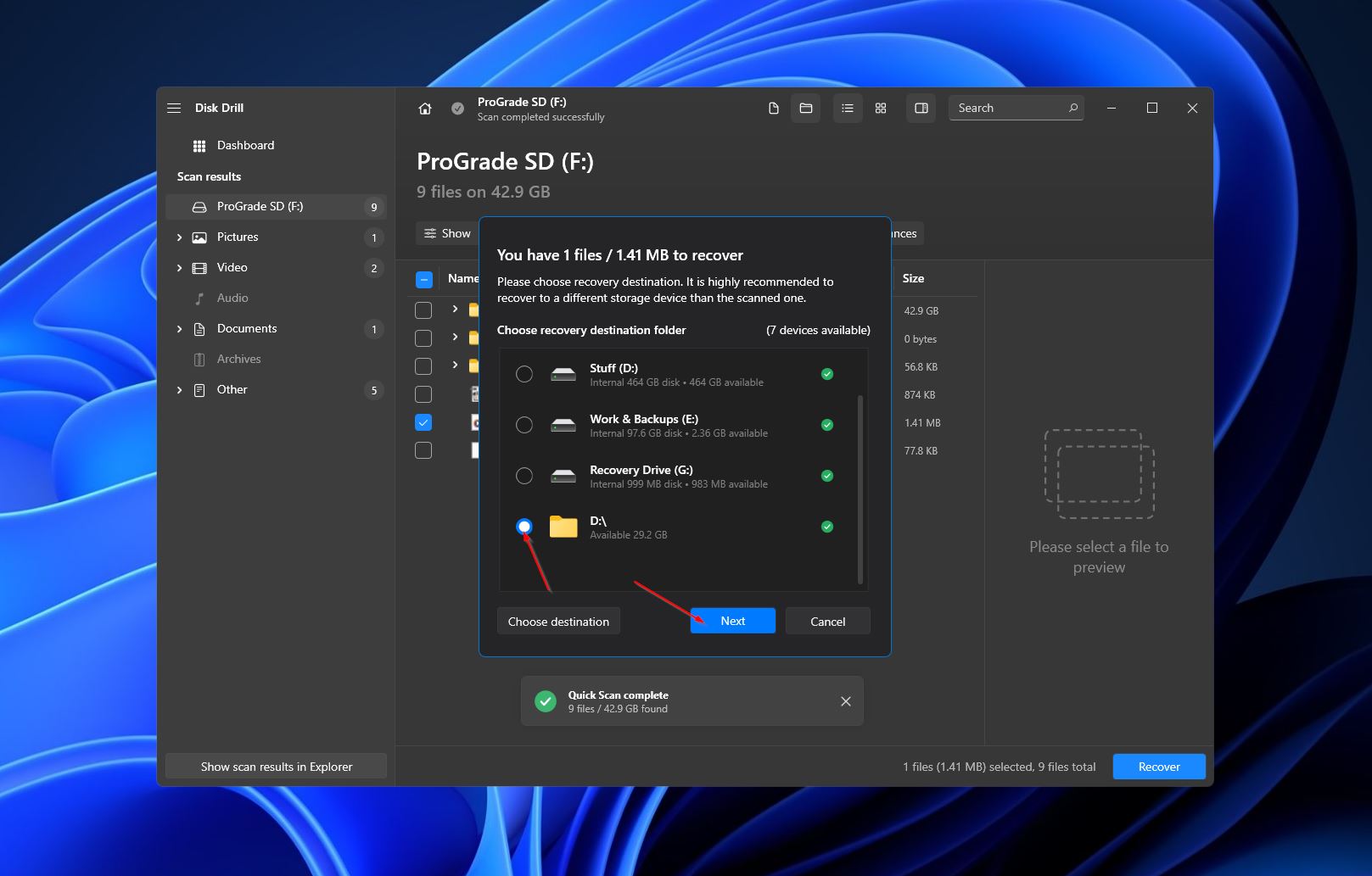The width and height of the screenshot is (1372, 876).
Task: Check the 874 KB file checkbox
Action: point(423,394)
